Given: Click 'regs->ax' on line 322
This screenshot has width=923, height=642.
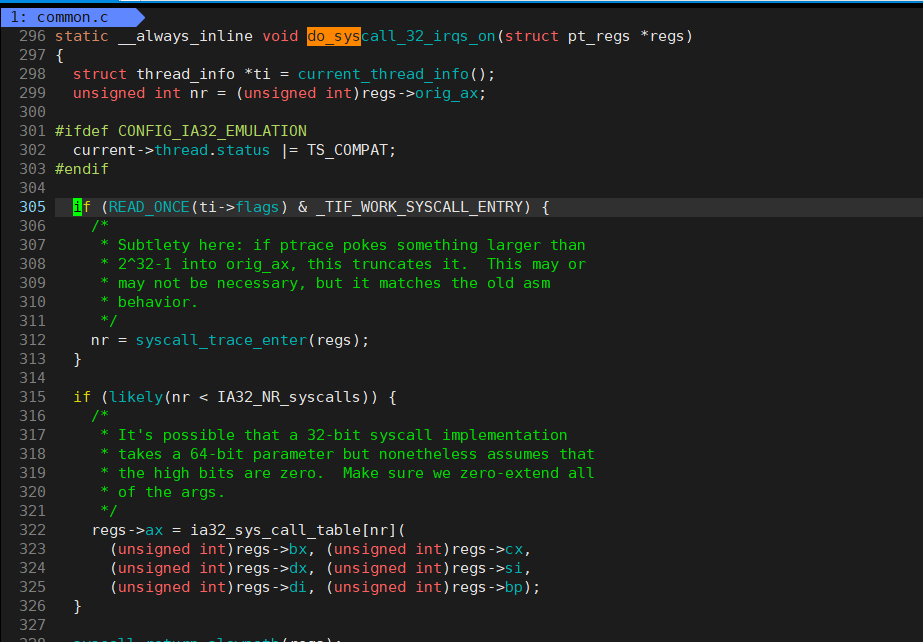Looking at the screenshot, I should (x=127, y=530).
